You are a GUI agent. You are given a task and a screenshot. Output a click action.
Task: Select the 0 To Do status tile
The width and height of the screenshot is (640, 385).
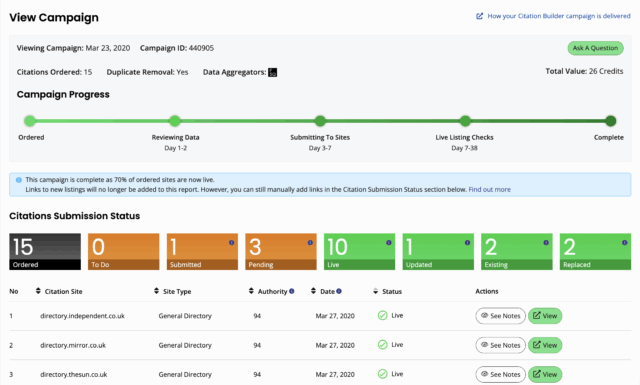point(124,251)
